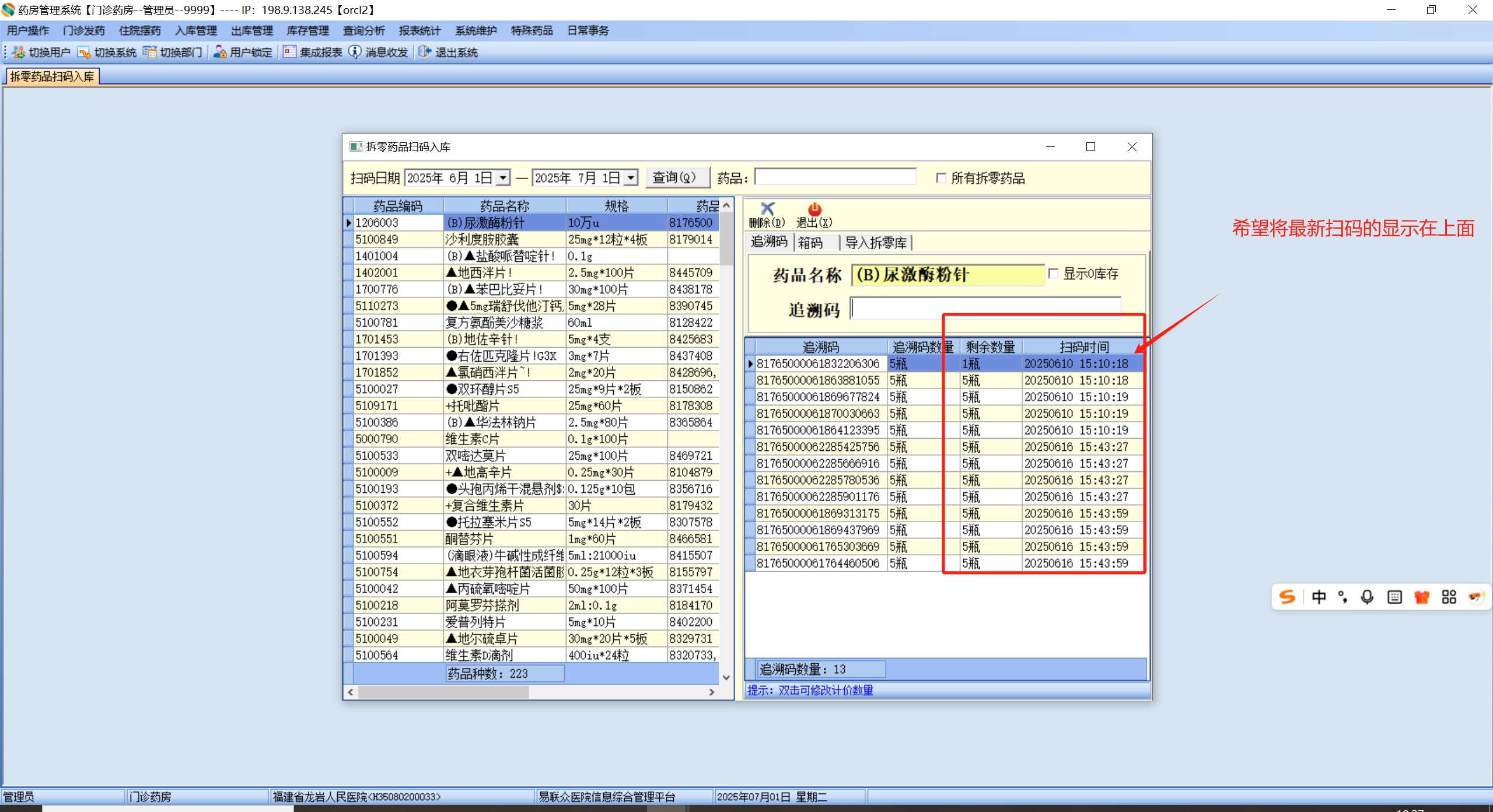This screenshot has width=1493, height=812.
Task: Click the 用户锁定 (lock user) icon
Action: [220, 52]
